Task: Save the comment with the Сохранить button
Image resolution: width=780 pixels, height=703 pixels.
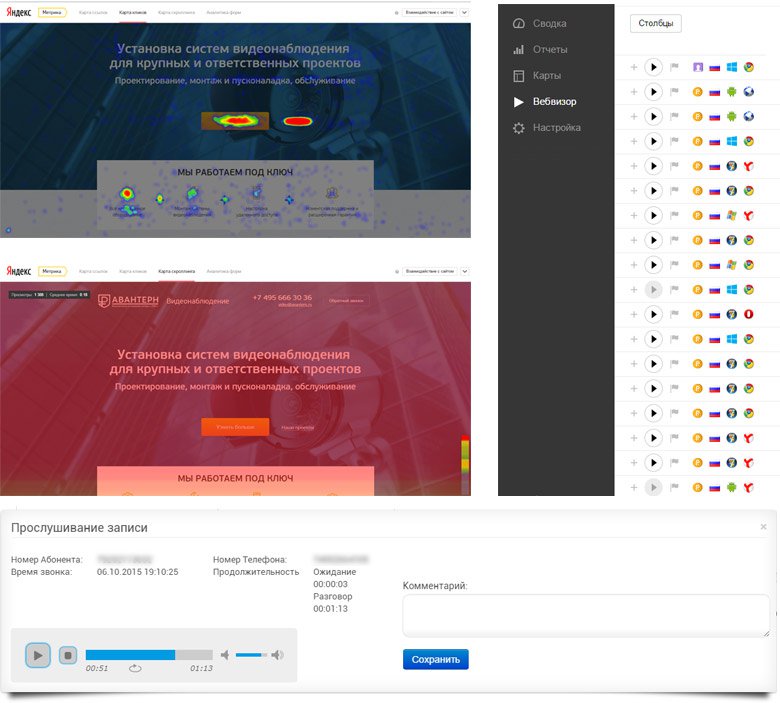Action: coord(435,660)
